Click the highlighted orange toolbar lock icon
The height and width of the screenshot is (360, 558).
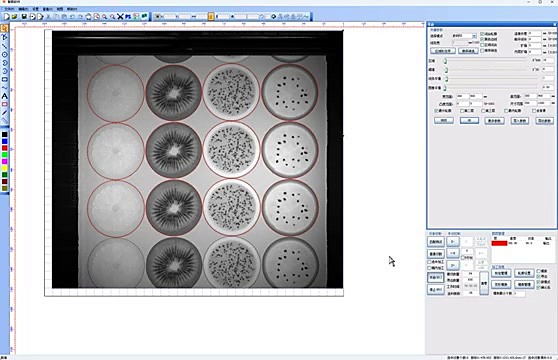click(x=211, y=16)
